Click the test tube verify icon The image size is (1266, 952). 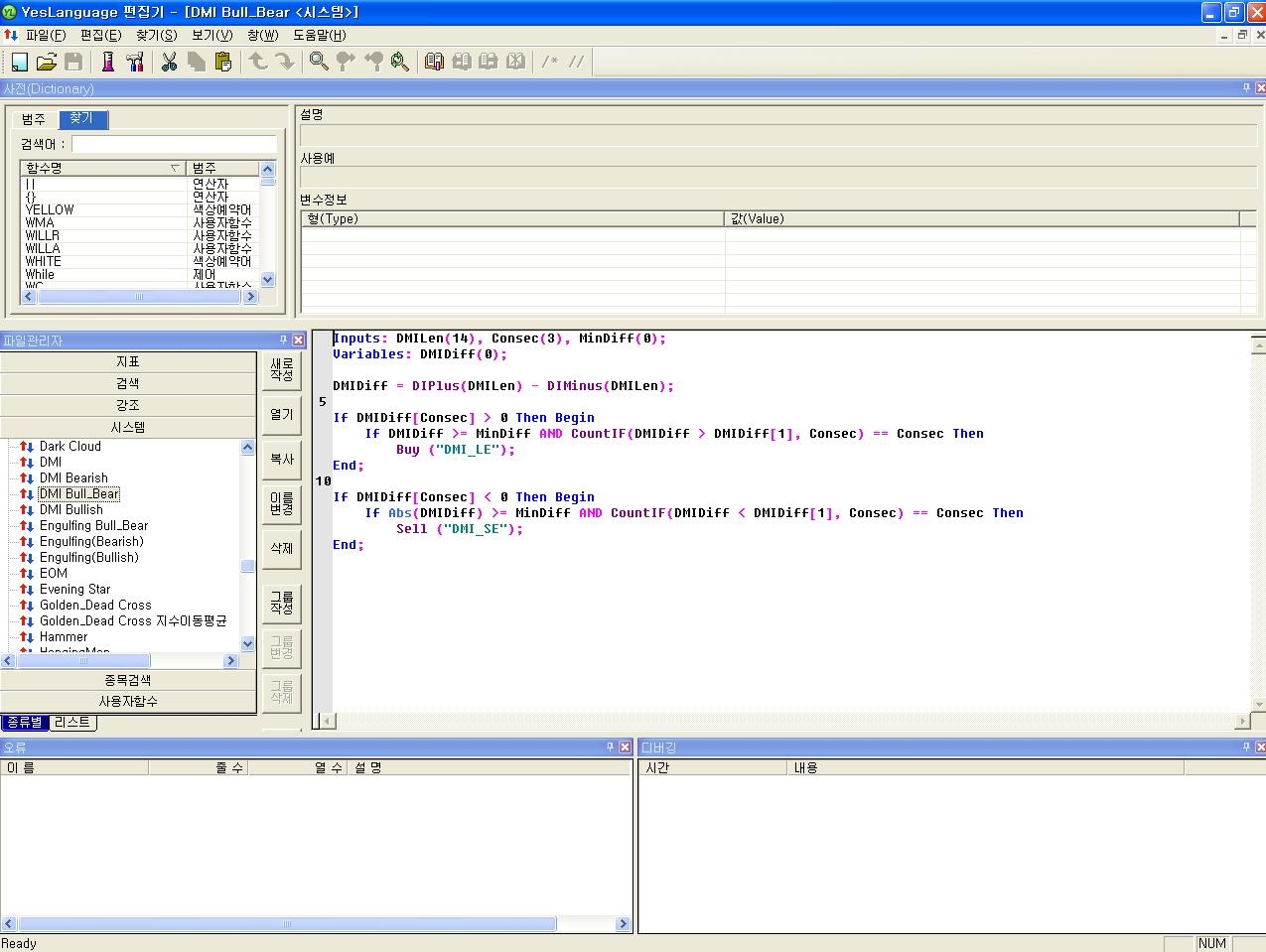tap(108, 62)
